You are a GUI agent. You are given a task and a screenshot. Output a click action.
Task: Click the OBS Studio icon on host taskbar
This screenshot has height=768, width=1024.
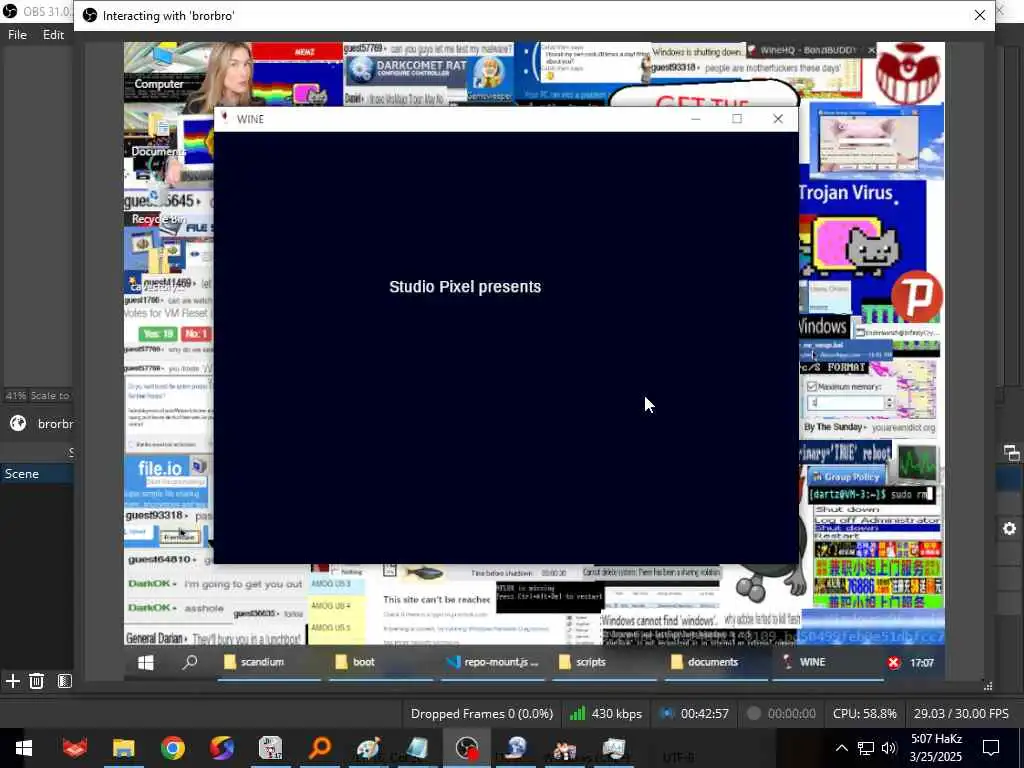pos(467,748)
